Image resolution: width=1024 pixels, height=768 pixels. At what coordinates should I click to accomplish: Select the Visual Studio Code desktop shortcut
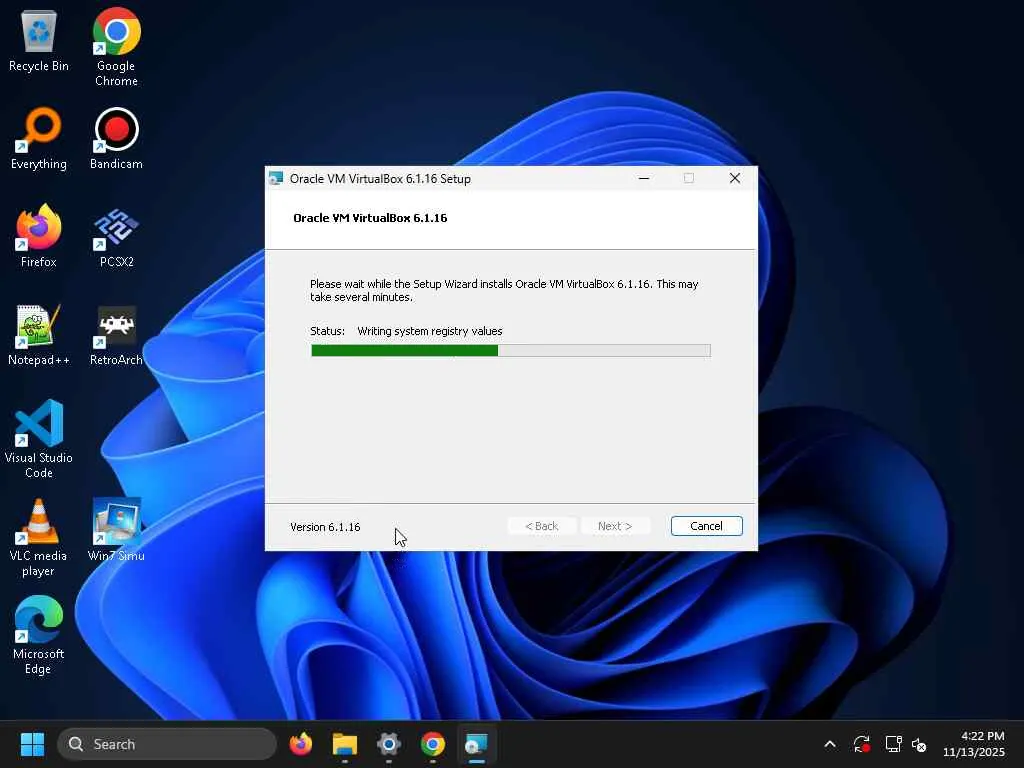tap(39, 439)
